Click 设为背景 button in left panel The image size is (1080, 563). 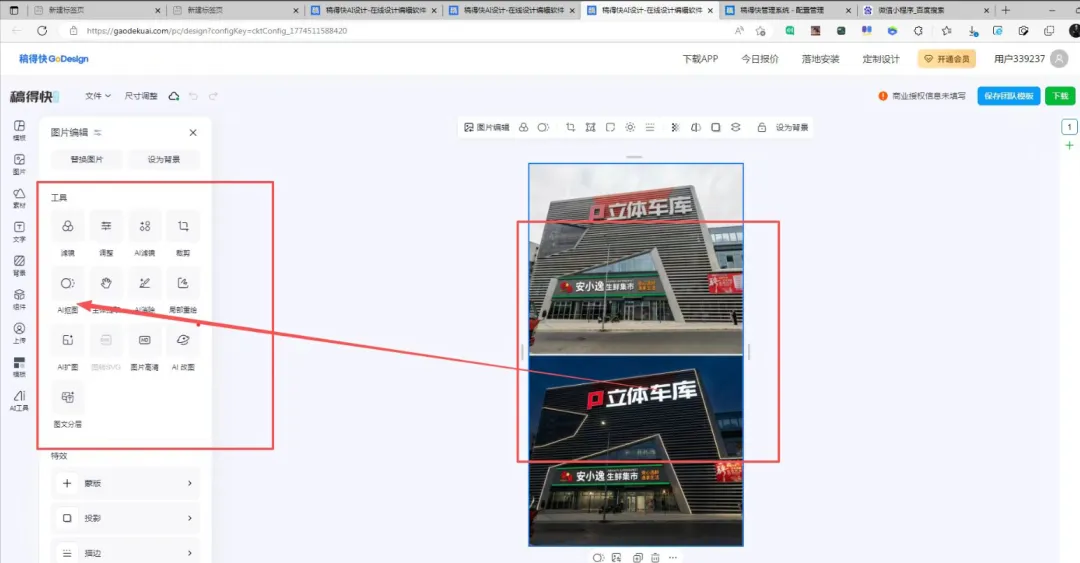164,159
